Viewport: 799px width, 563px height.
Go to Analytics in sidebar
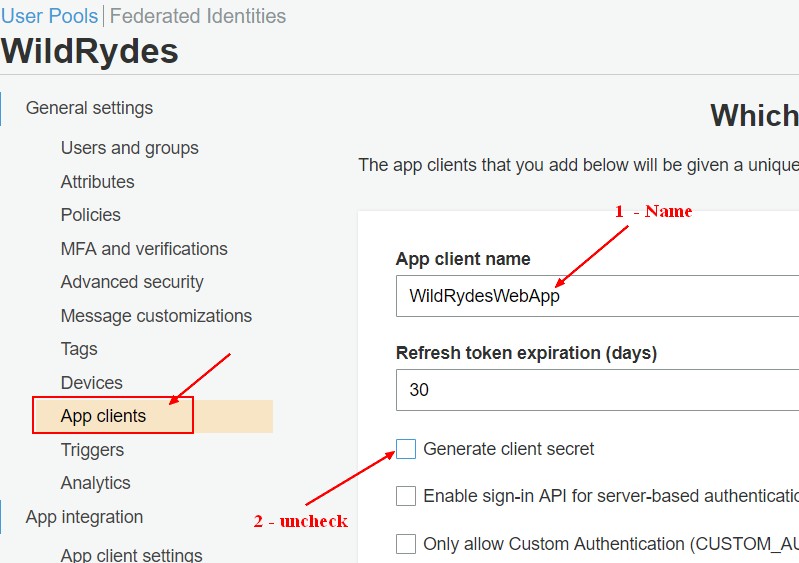click(x=95, y=483)
